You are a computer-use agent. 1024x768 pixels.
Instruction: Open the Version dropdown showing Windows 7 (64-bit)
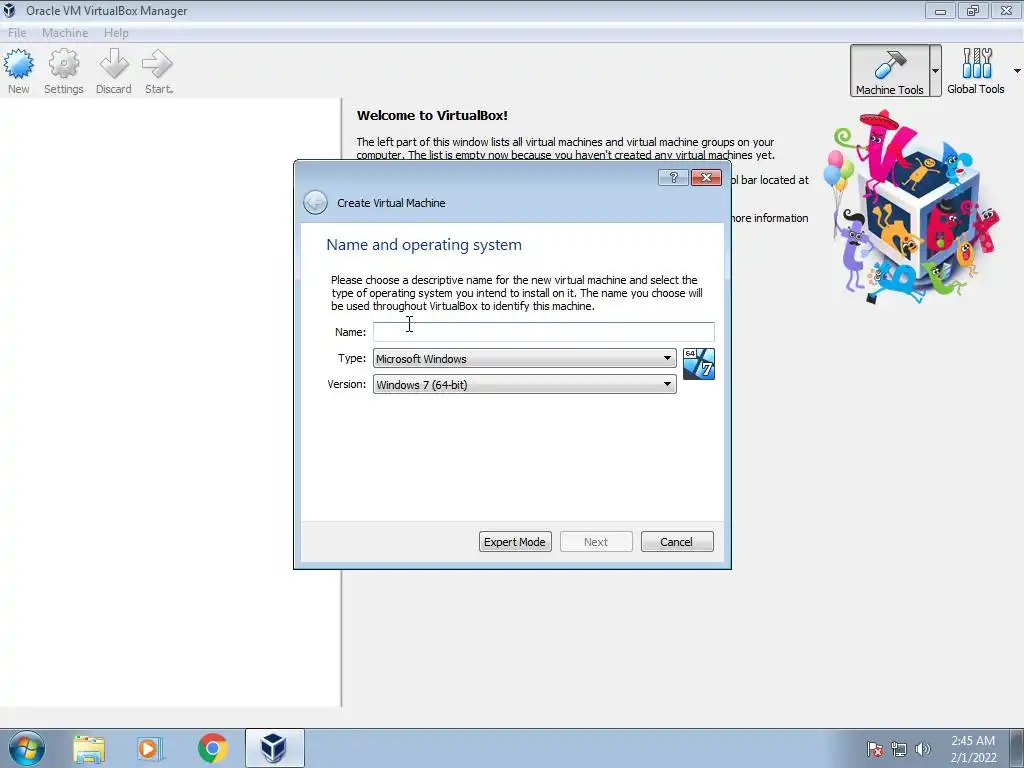click(524, 384)
